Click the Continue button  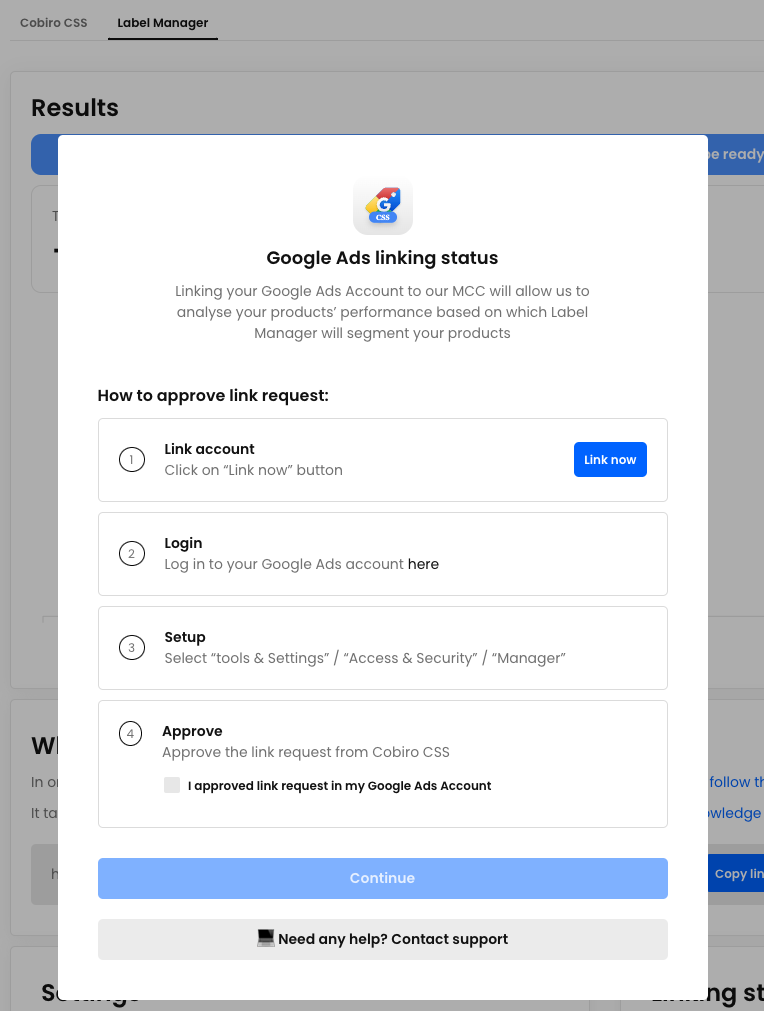point(383,878)
